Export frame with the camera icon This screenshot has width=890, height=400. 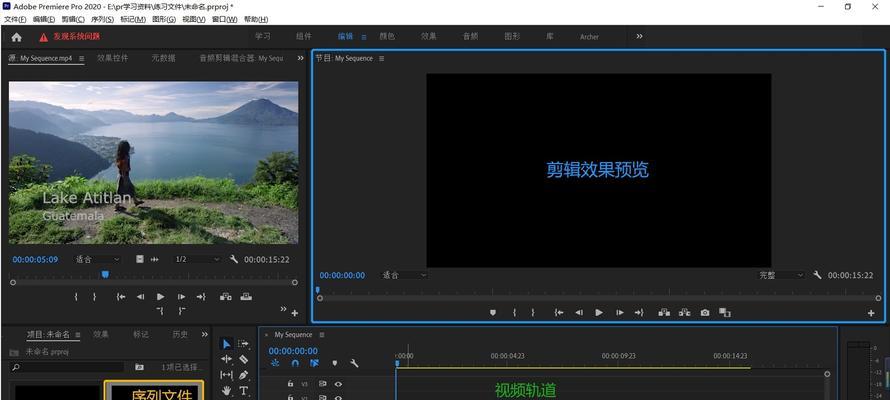tap(705, 313)
